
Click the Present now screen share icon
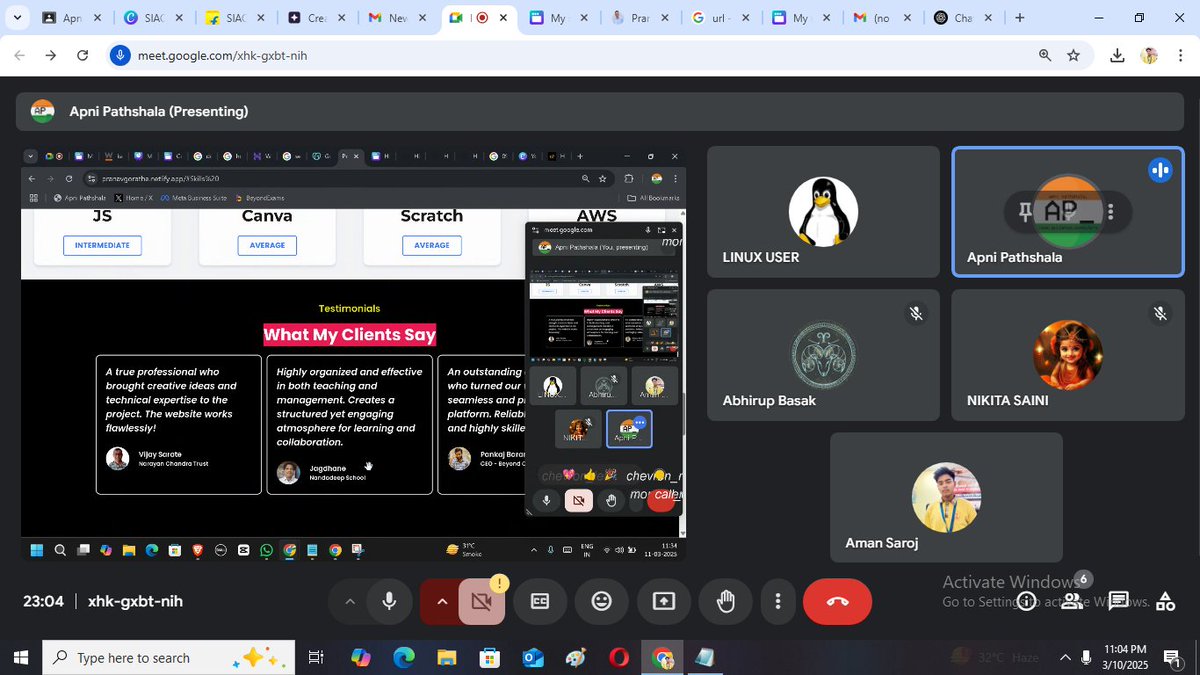664,601
